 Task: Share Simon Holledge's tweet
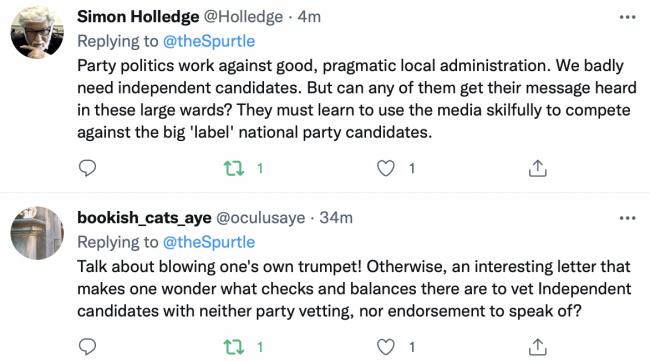pos(538,168)
